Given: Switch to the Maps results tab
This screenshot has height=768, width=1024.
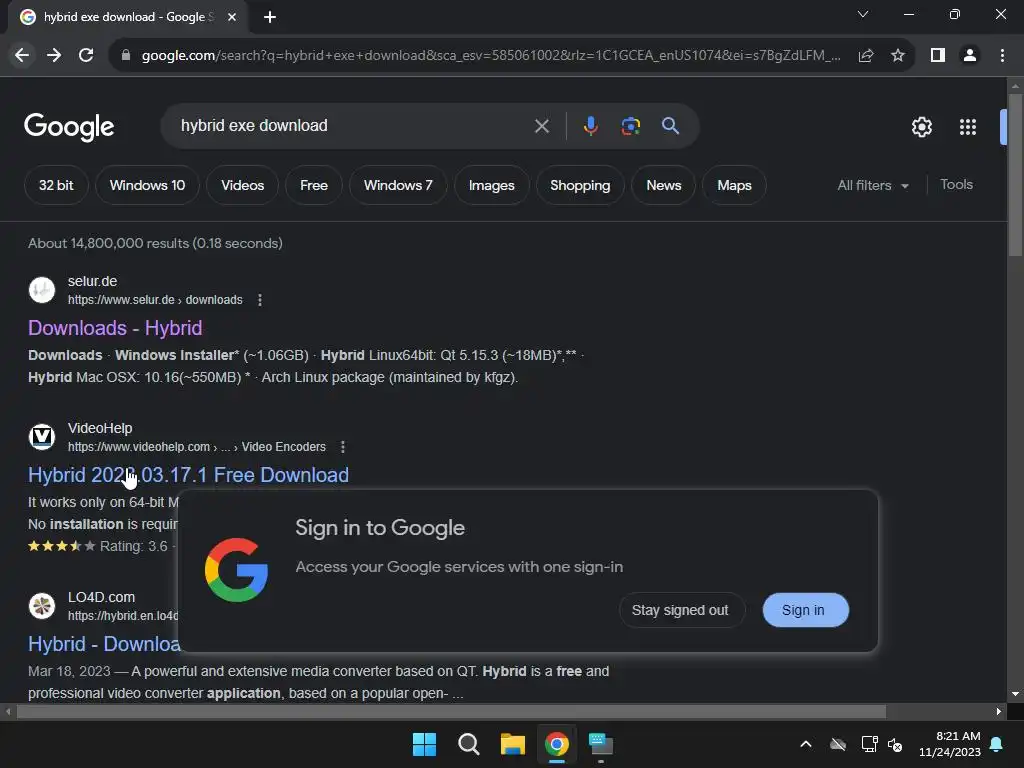Looking at the screenshot, I should (x=734, y=185).
